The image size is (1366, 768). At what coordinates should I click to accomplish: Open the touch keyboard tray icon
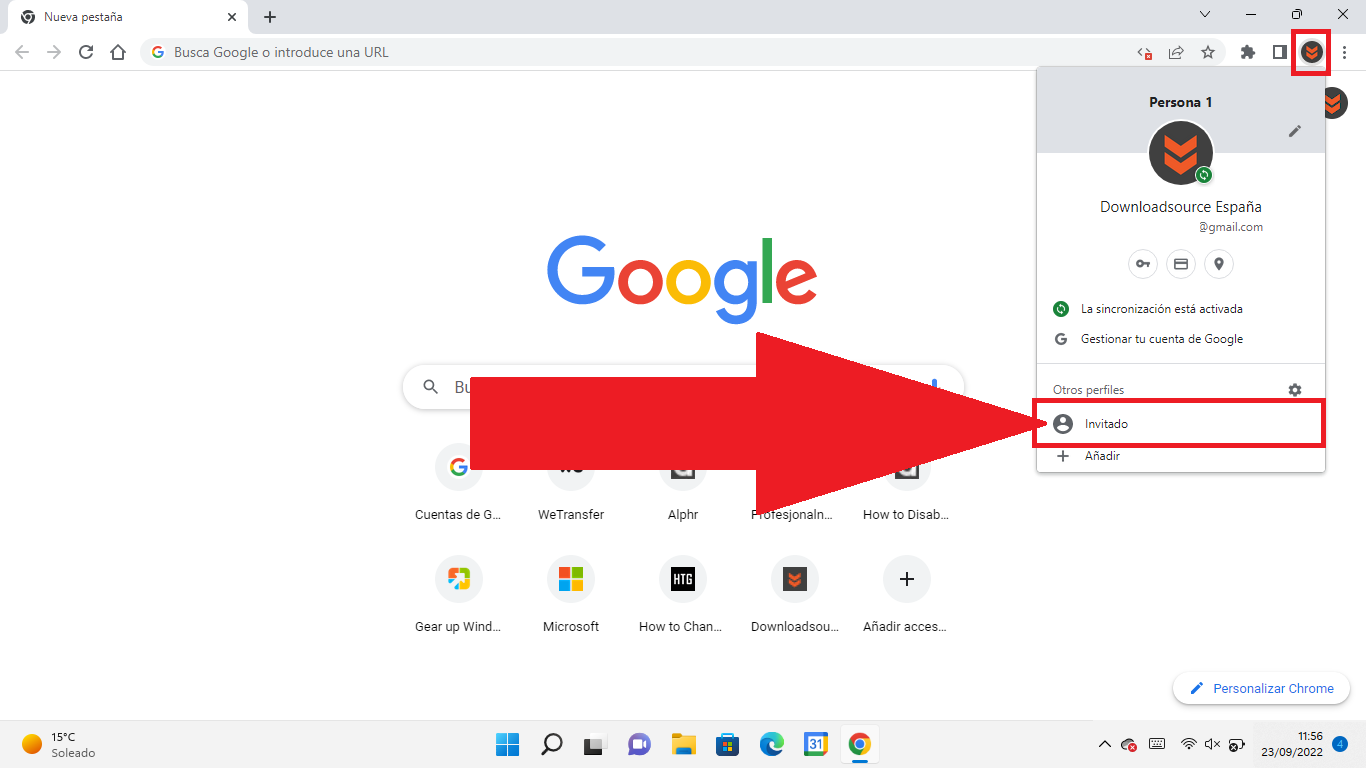tap(1157, 744)
